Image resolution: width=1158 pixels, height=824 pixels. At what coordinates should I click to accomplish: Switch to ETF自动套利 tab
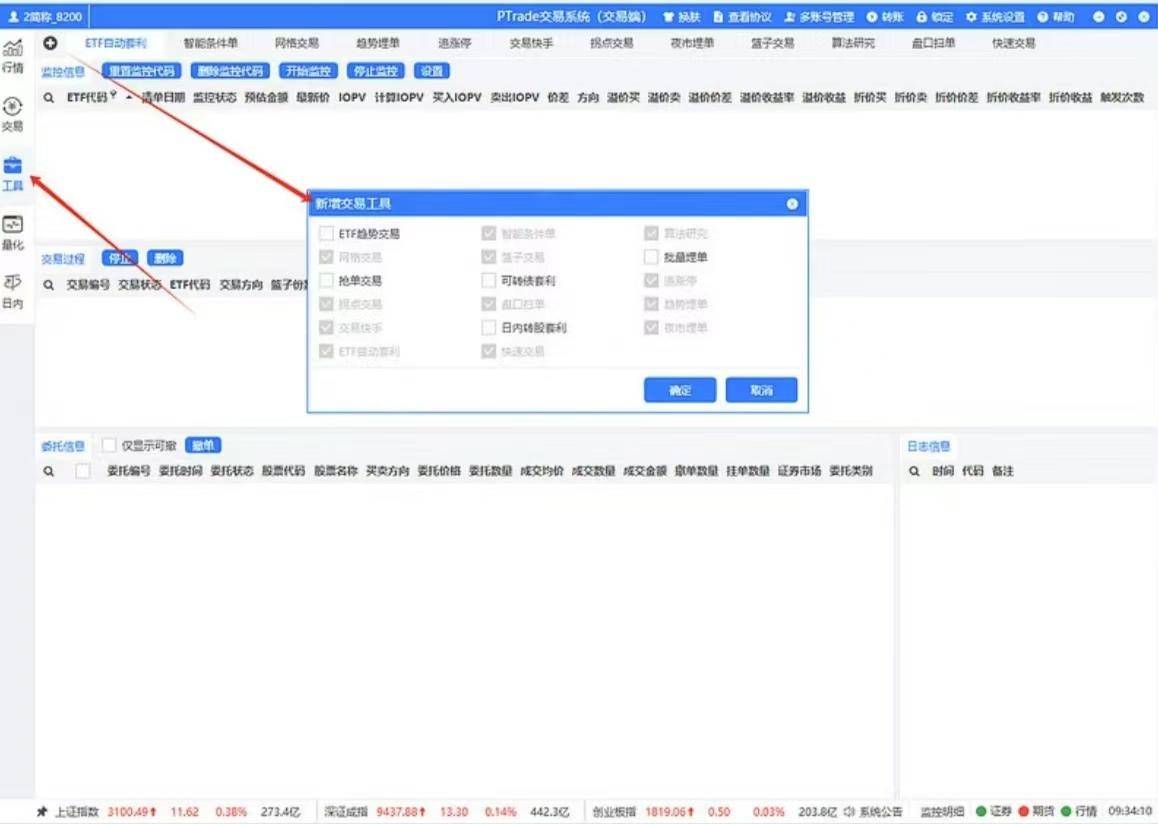115,43
